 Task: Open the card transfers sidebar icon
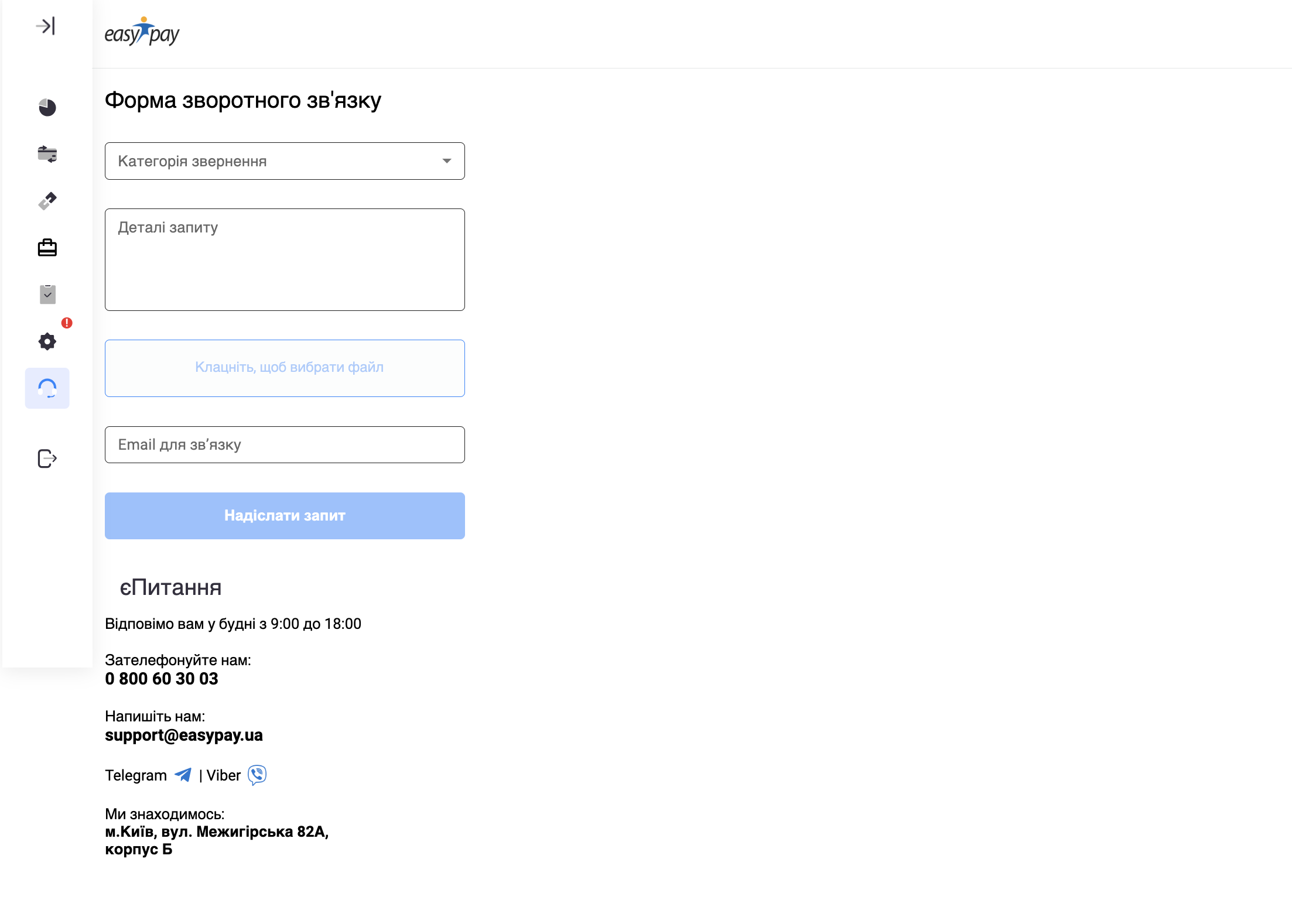click(x=47, y=154)
